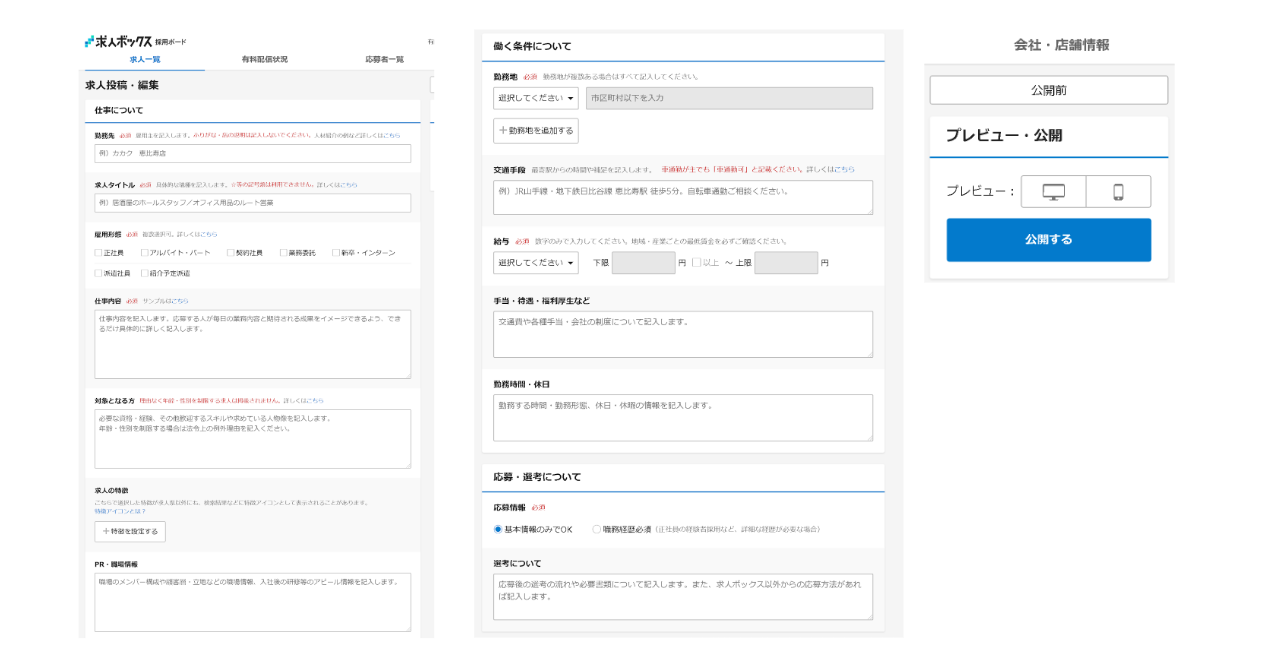Switch to the 有料配信状況 tab
1280x662 pixels.
265,60
